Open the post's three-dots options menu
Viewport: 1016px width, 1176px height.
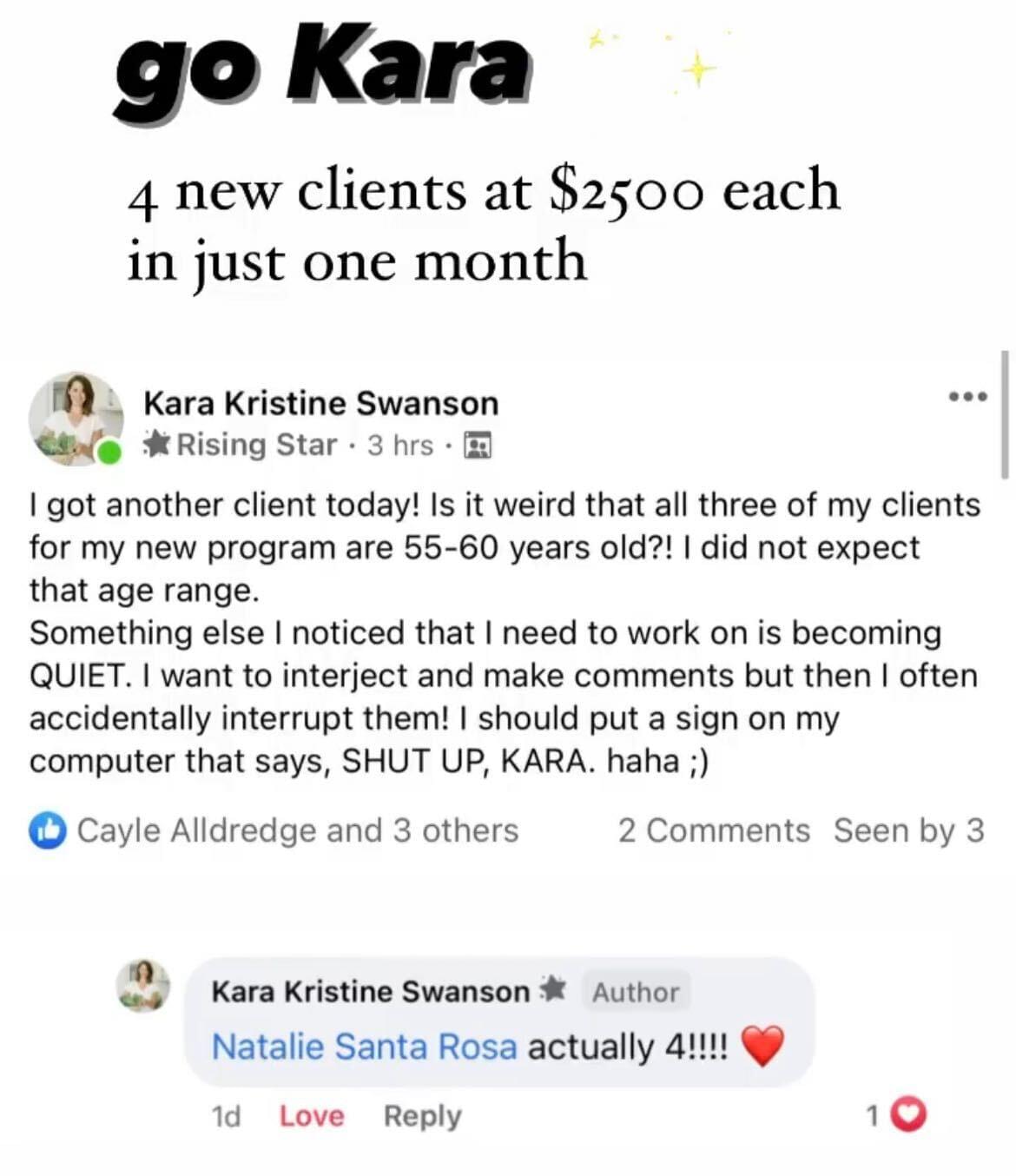pos(967,397)
